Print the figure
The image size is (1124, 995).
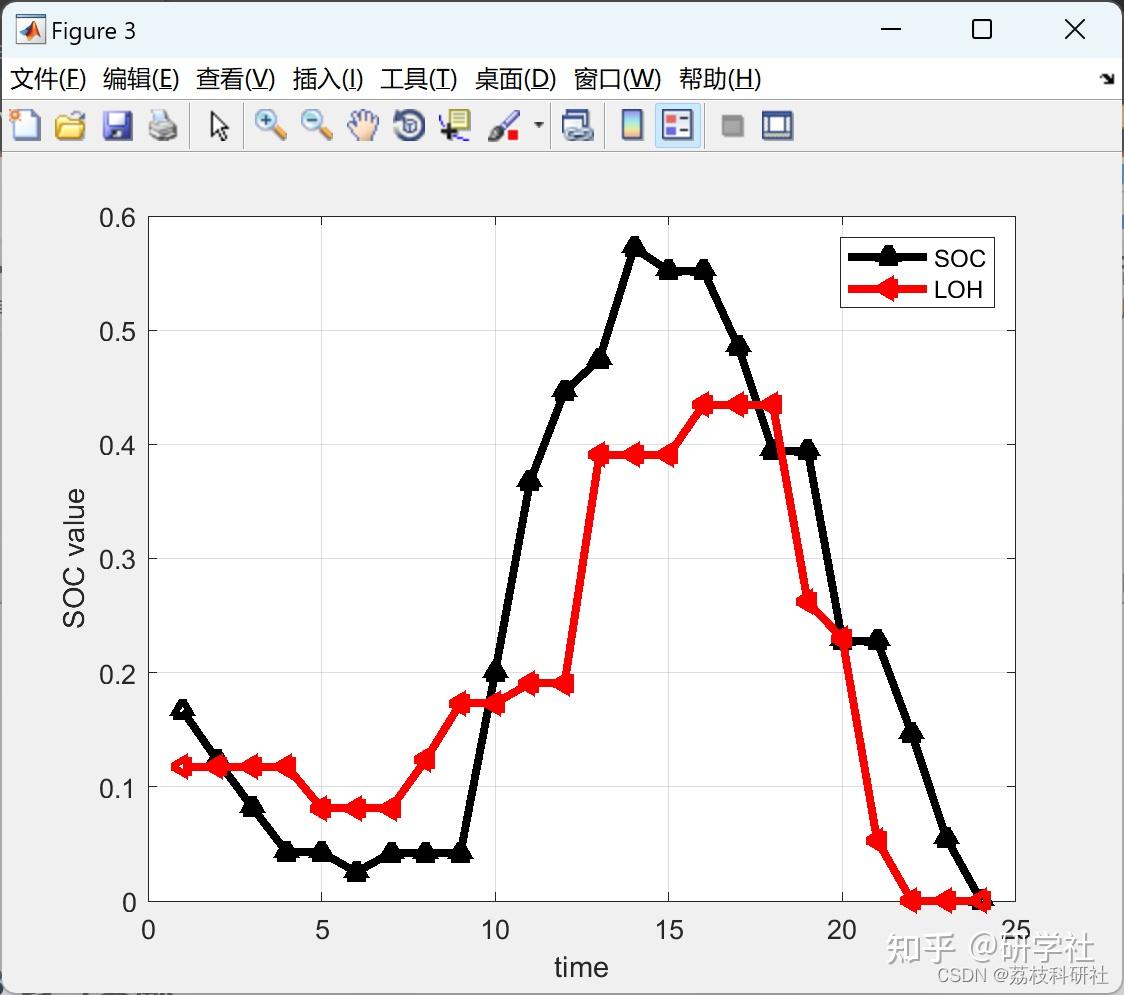pos(164,125)
